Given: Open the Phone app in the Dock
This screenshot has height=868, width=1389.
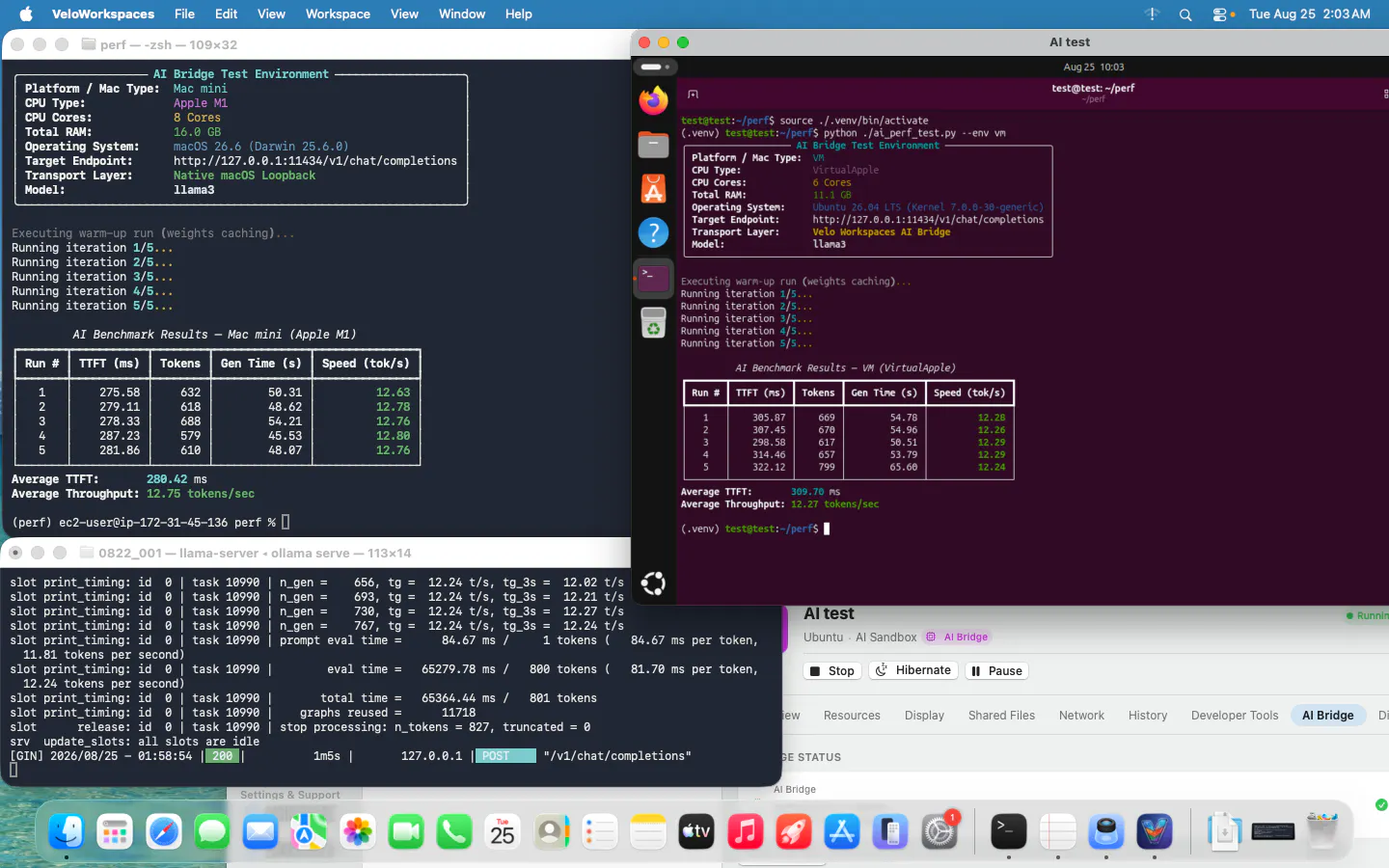Looking at the screenshot, I should (454, 831).
